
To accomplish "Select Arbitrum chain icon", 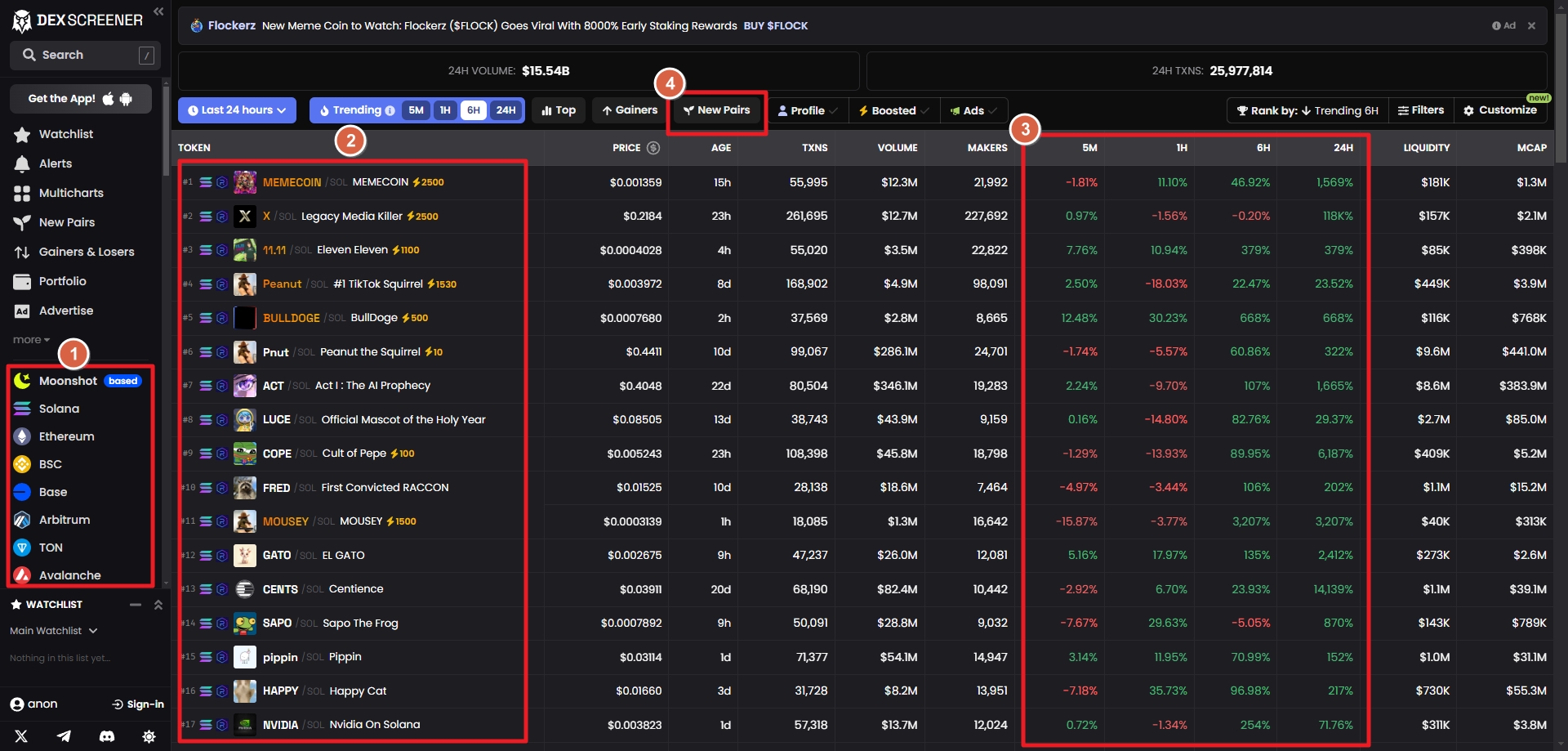I will click(x=23, y=520).
